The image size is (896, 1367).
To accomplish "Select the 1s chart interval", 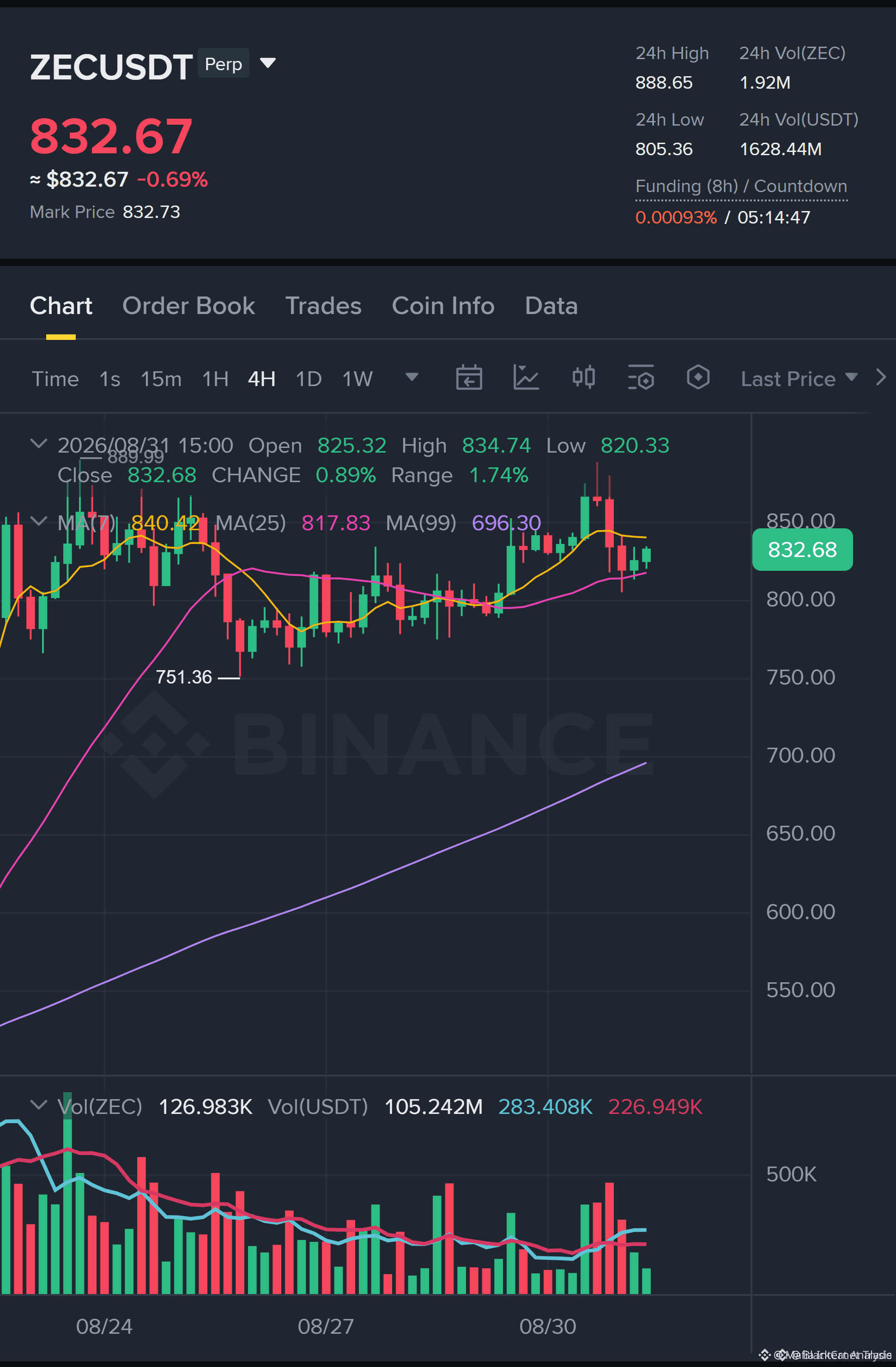I will click(110, 379).
